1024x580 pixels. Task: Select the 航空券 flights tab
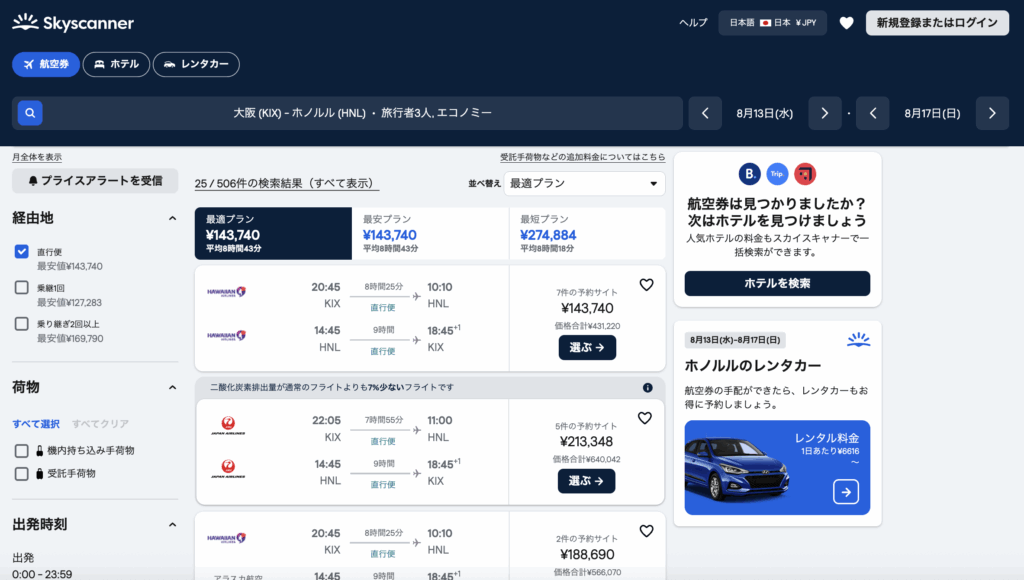[x=46, y=64]
